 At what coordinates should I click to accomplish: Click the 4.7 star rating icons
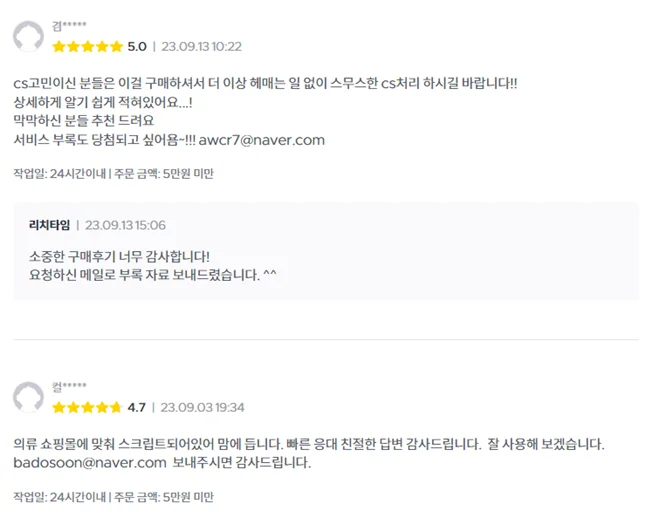(87, 407)
